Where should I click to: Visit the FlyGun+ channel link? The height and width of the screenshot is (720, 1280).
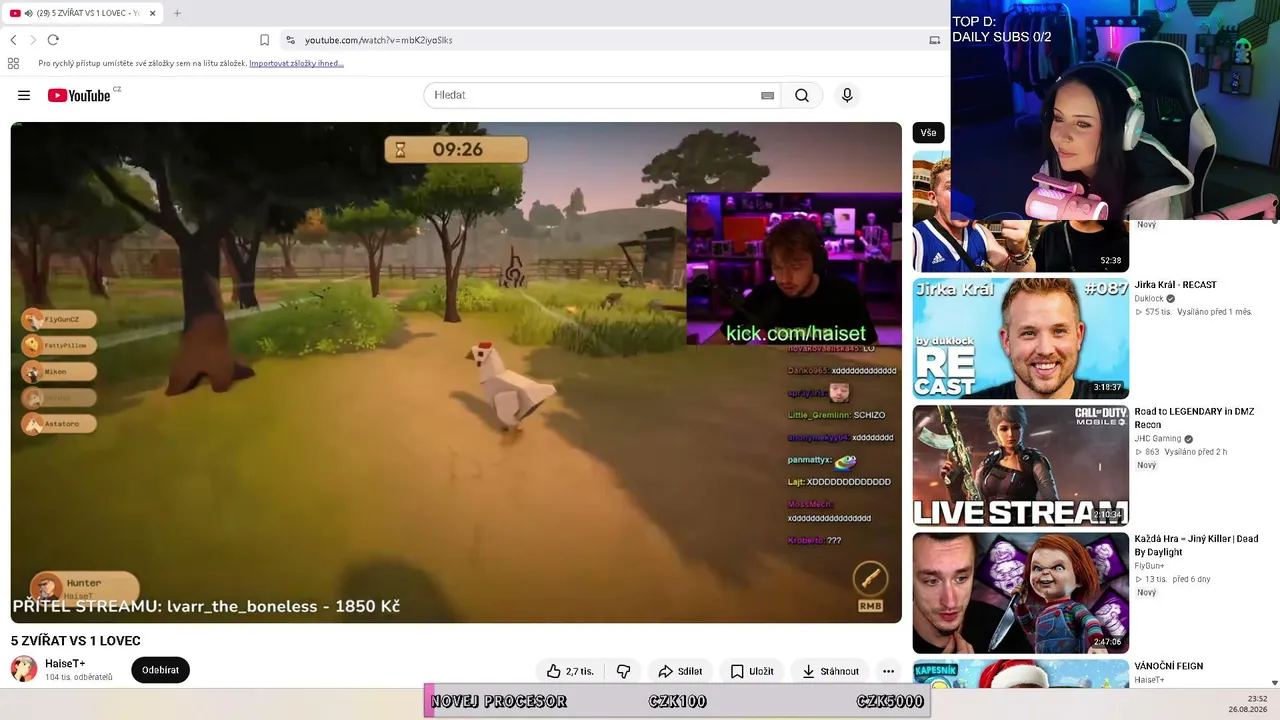[1149, 566]
